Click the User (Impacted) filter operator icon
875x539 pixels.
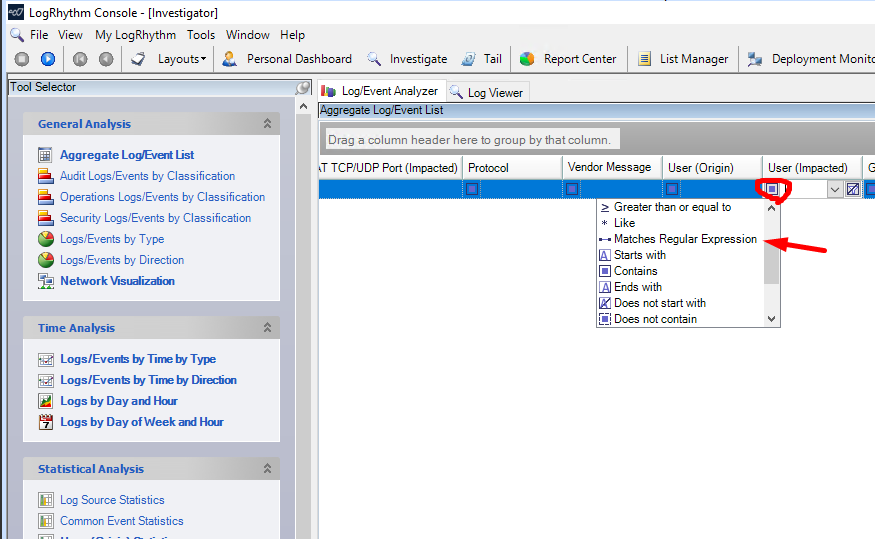[772, 189]
